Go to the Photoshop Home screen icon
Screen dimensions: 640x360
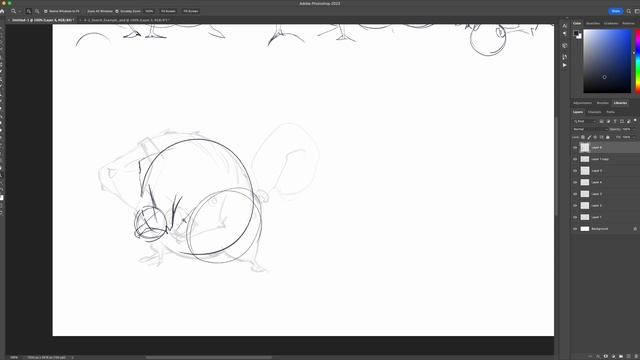[x=2, y=11]
